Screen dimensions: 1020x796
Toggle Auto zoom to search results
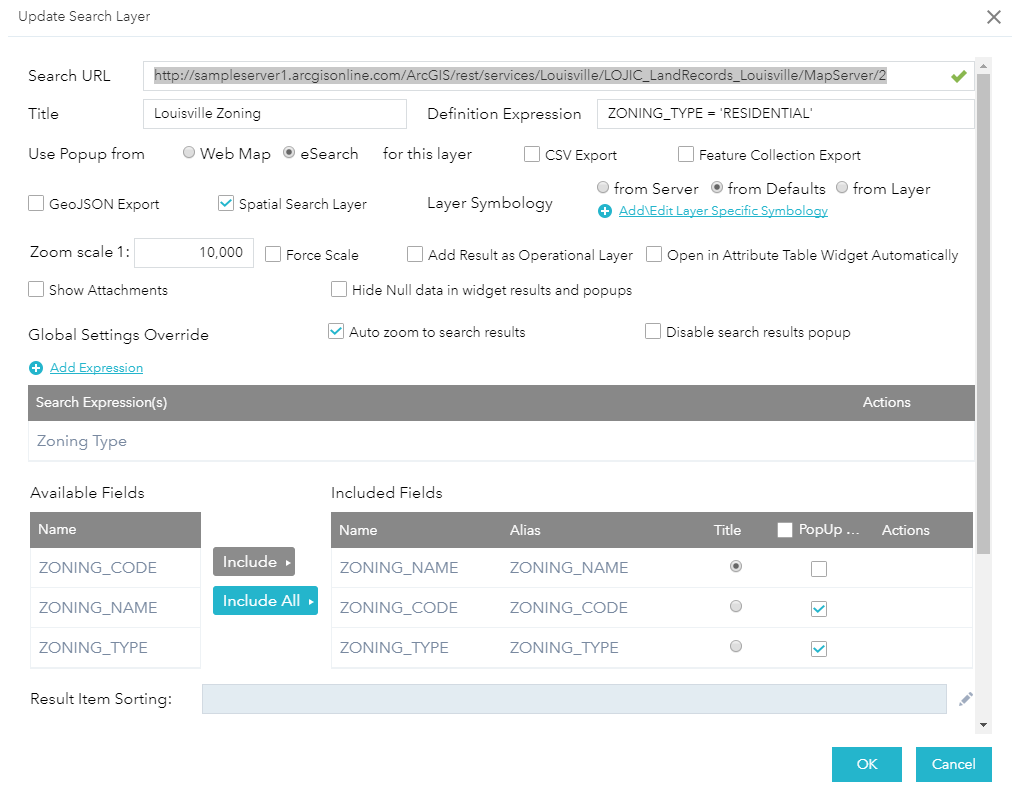point(336,331)
